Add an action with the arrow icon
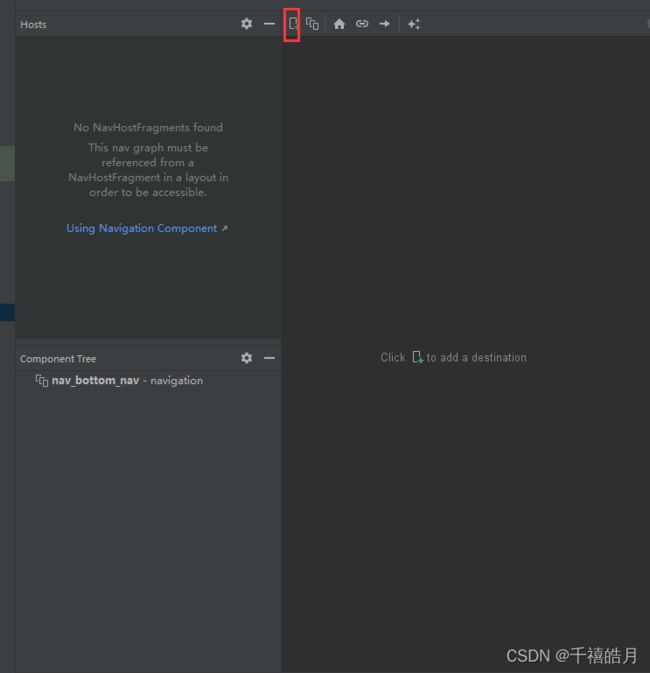Viewport: 650px width, 673px height. coord(385,24)
